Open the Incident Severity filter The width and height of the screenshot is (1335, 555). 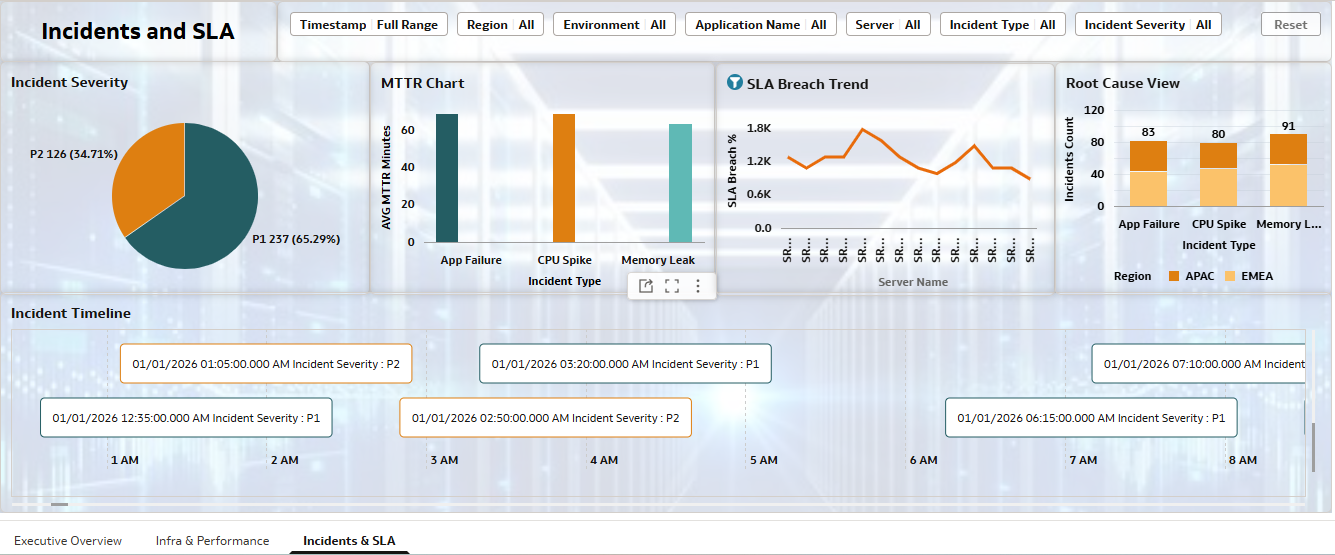[1147, 24]
